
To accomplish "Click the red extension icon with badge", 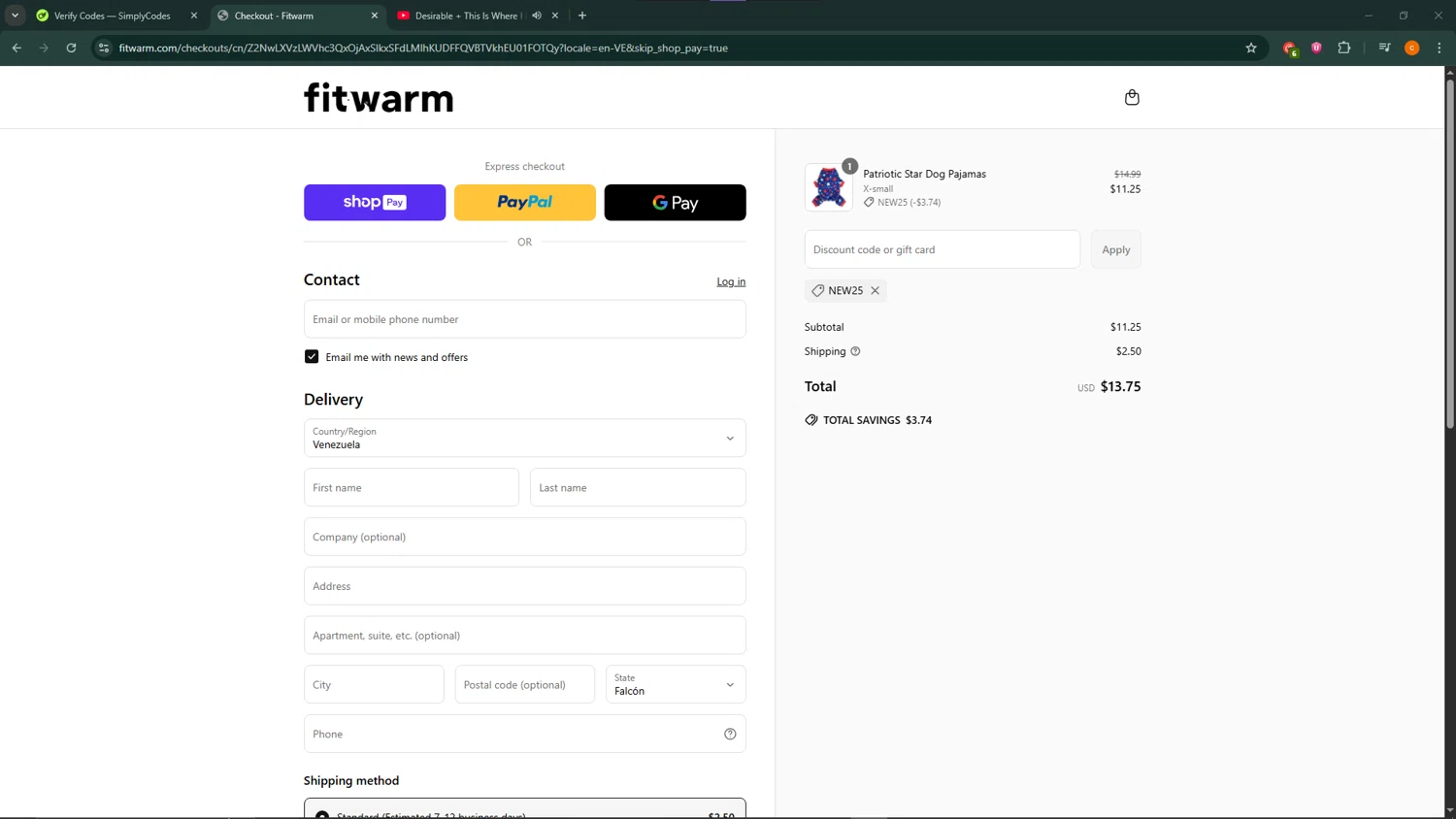I will click(1290, 49).
